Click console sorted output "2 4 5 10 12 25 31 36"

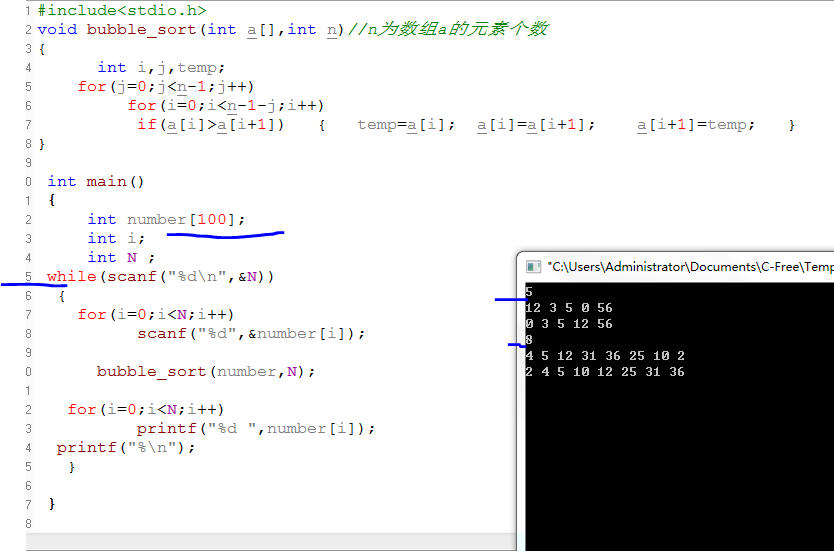[605, 371]
